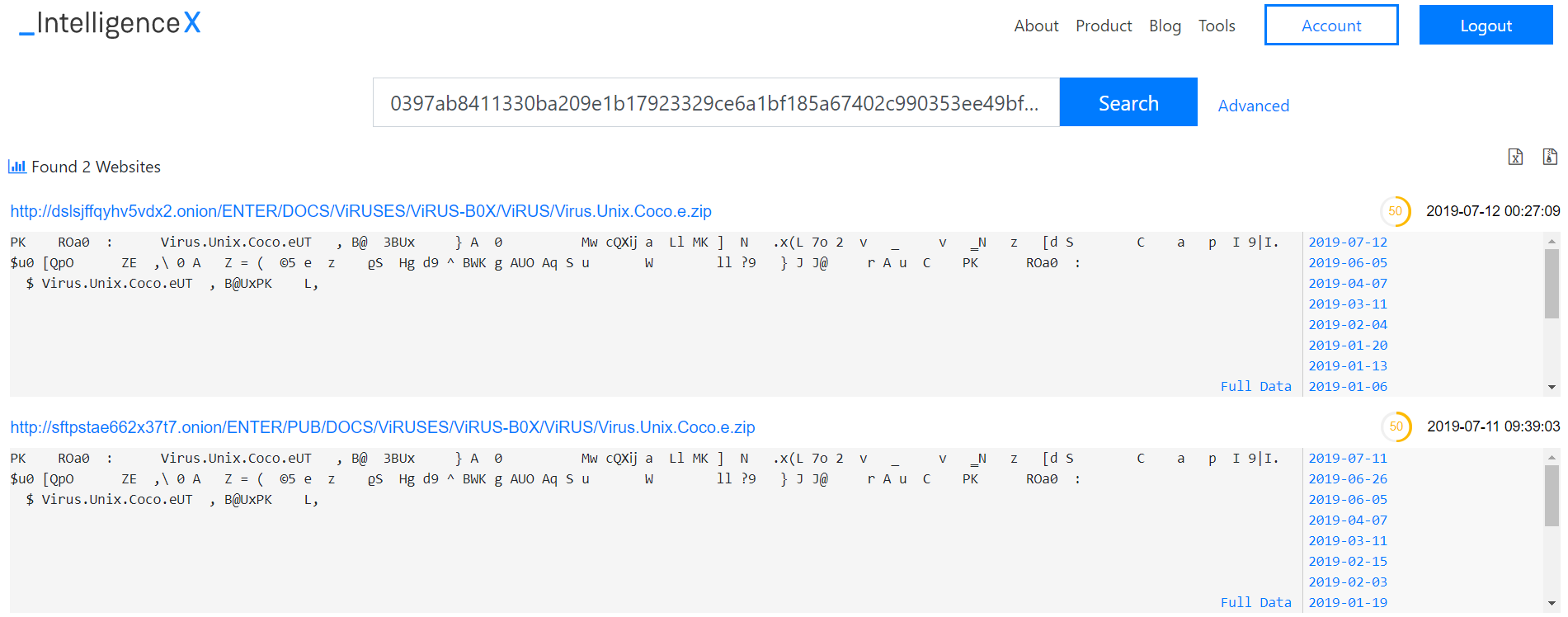Click the Account button
This screenshot has height=617, width=1568.
tap(1330, 26)
